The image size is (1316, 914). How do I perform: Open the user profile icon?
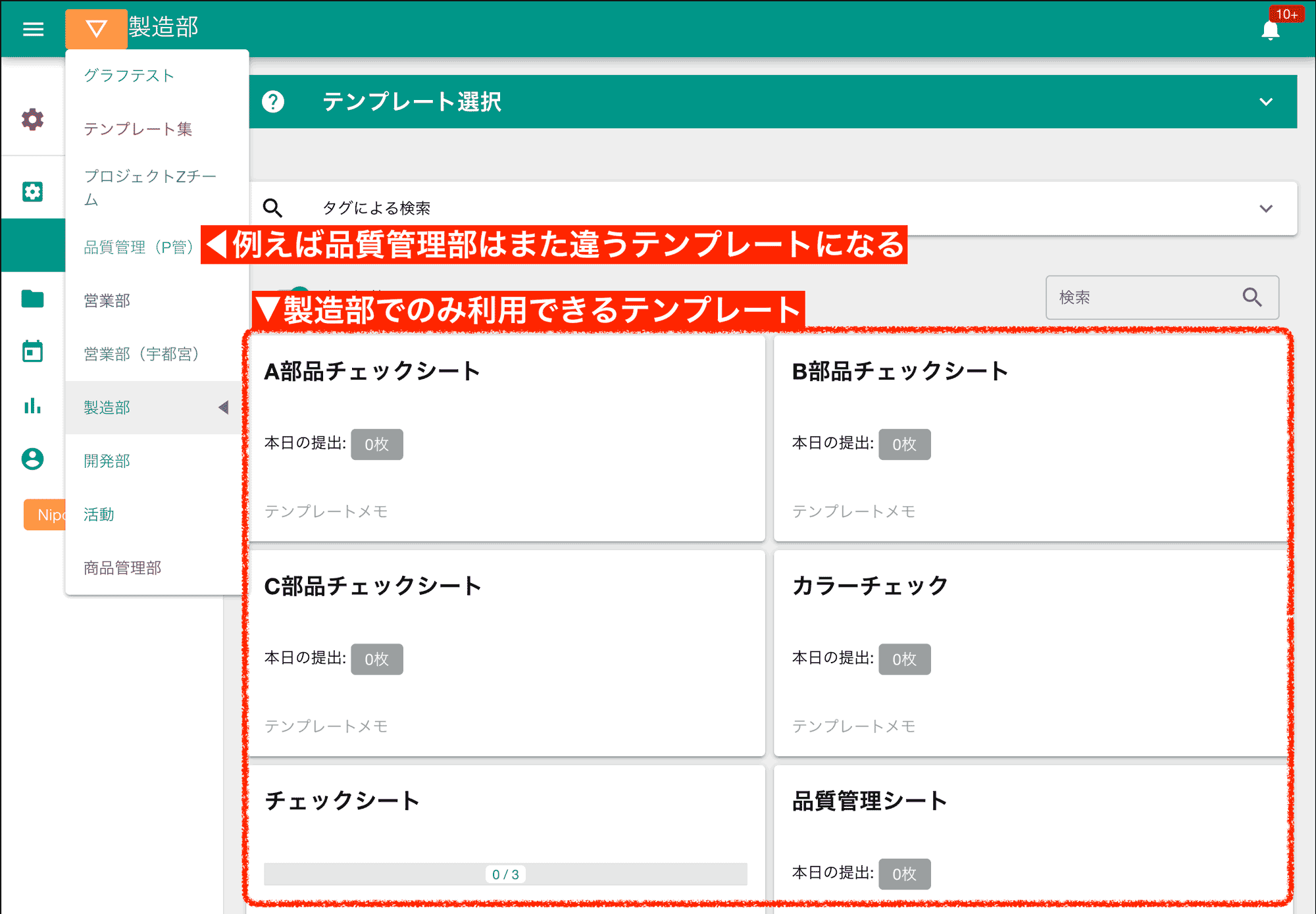pyautogui.click(x=32, y=459)
